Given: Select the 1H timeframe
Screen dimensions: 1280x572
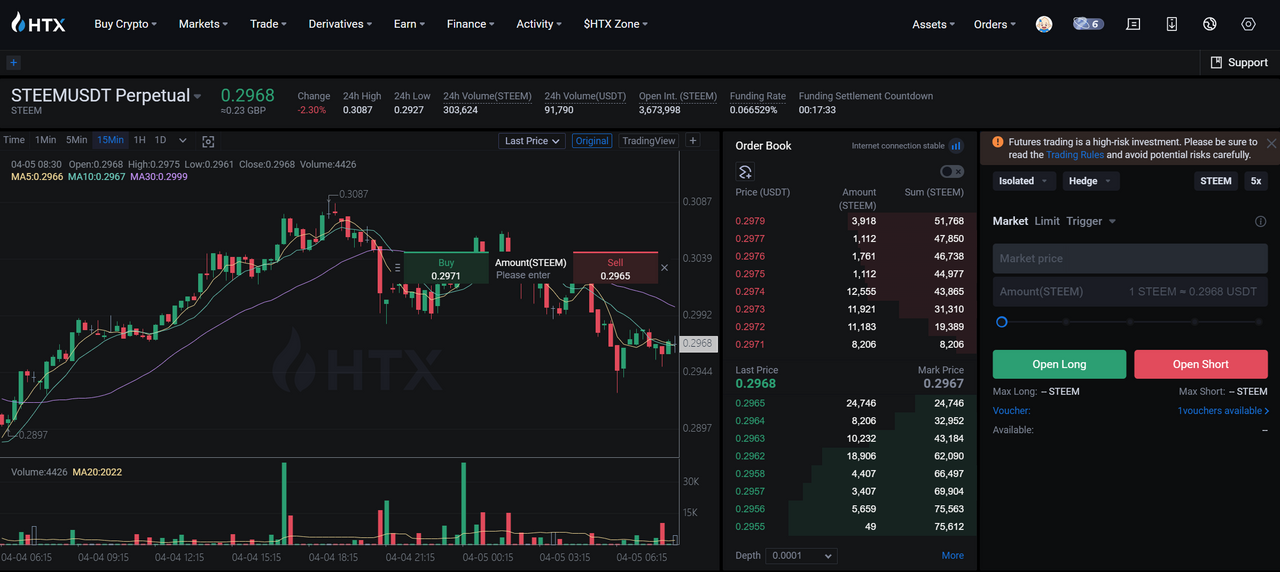Looking at the screenshot, I should tap(140, 140).
